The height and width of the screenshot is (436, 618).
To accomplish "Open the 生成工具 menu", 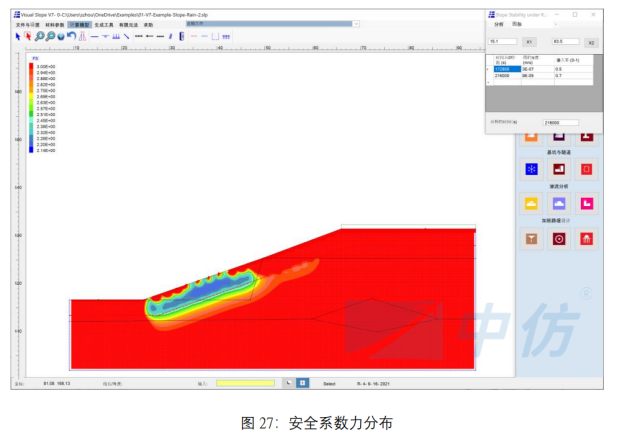I will [106, 23].
